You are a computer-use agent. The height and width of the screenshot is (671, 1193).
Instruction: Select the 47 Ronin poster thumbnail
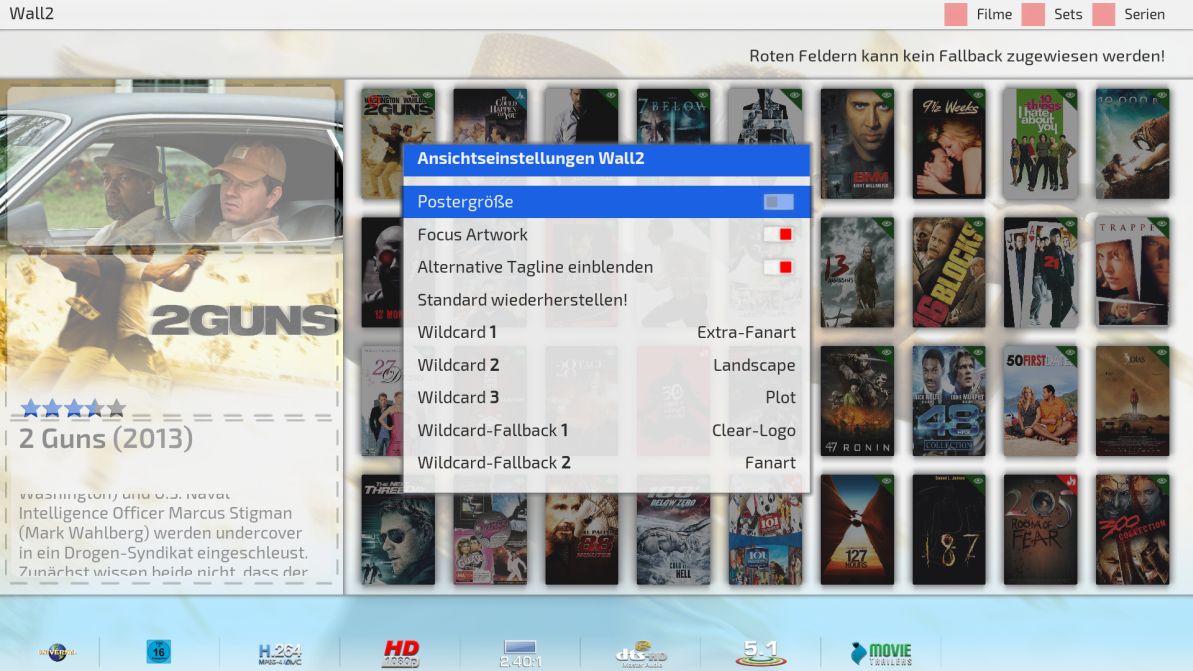pos(857,401)
